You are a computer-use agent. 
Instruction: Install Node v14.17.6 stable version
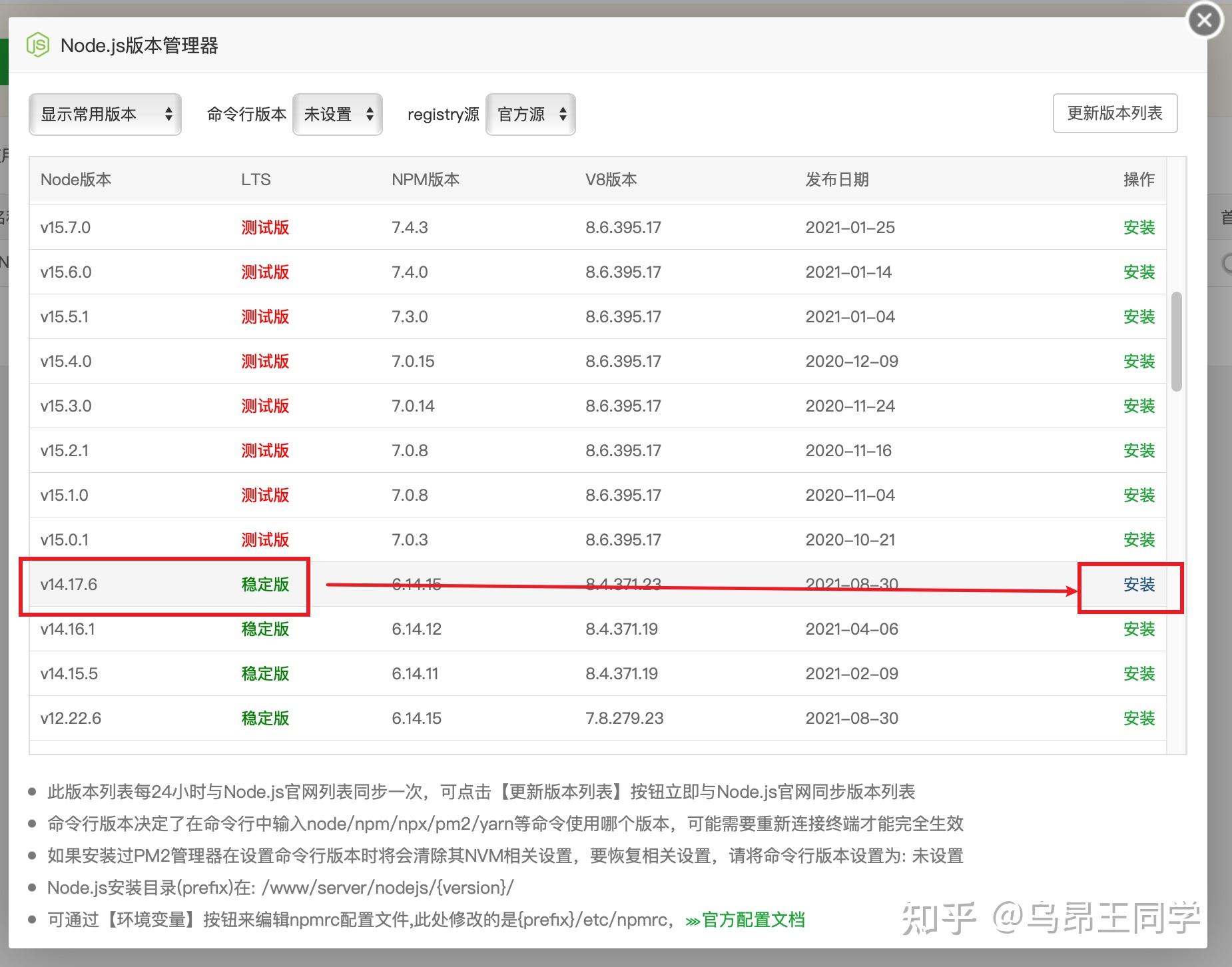1139,585
